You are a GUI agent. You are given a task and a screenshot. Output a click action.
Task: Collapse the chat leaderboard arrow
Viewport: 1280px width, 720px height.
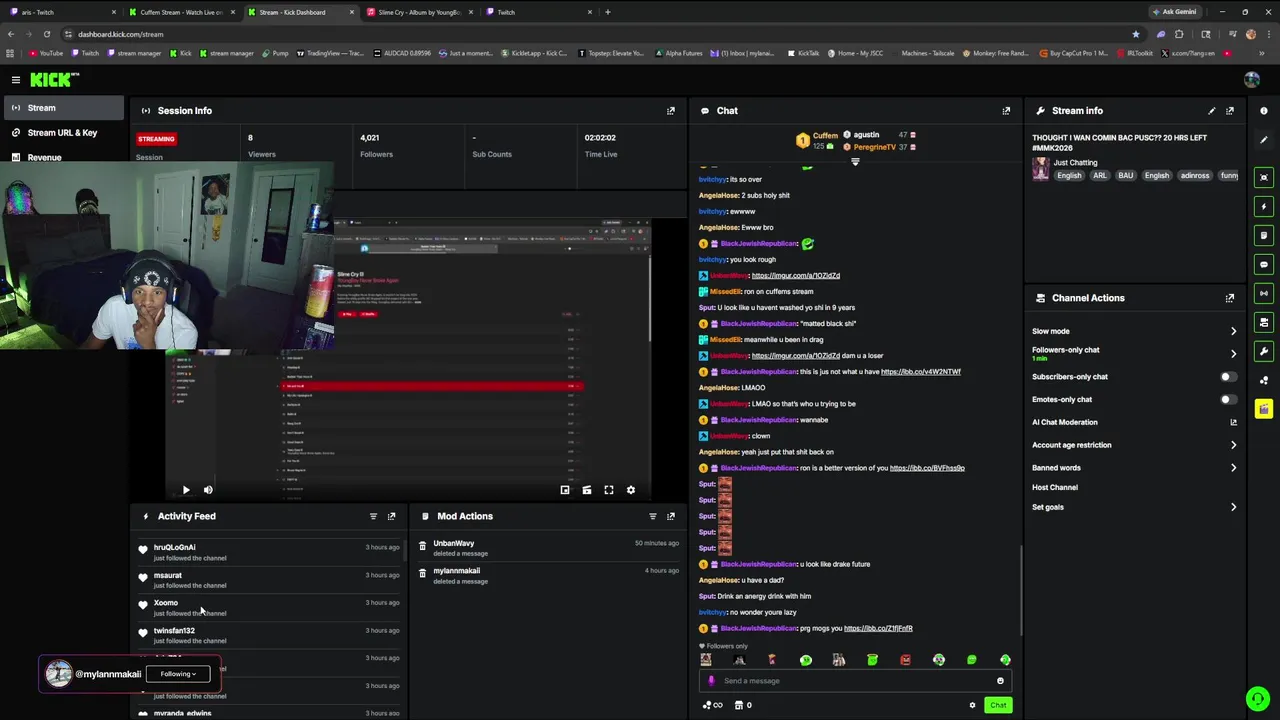[855, 161]
